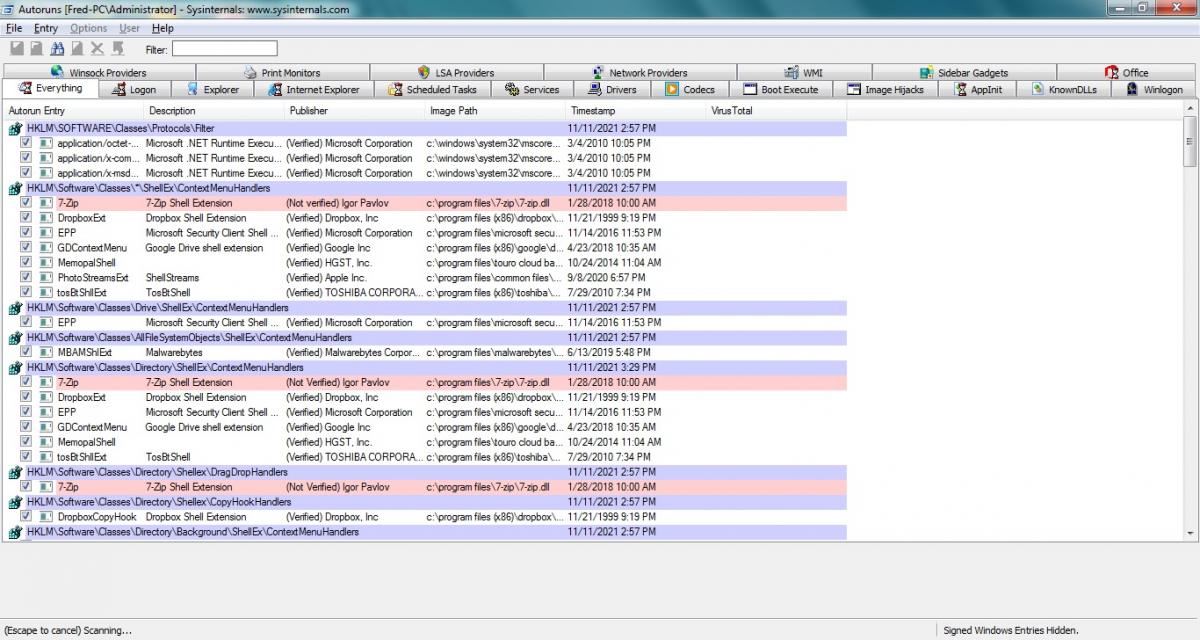Click the file icon beside MBAMShlExt
The height and width of the screenshot is (640, 1200).
click(46, 352)
